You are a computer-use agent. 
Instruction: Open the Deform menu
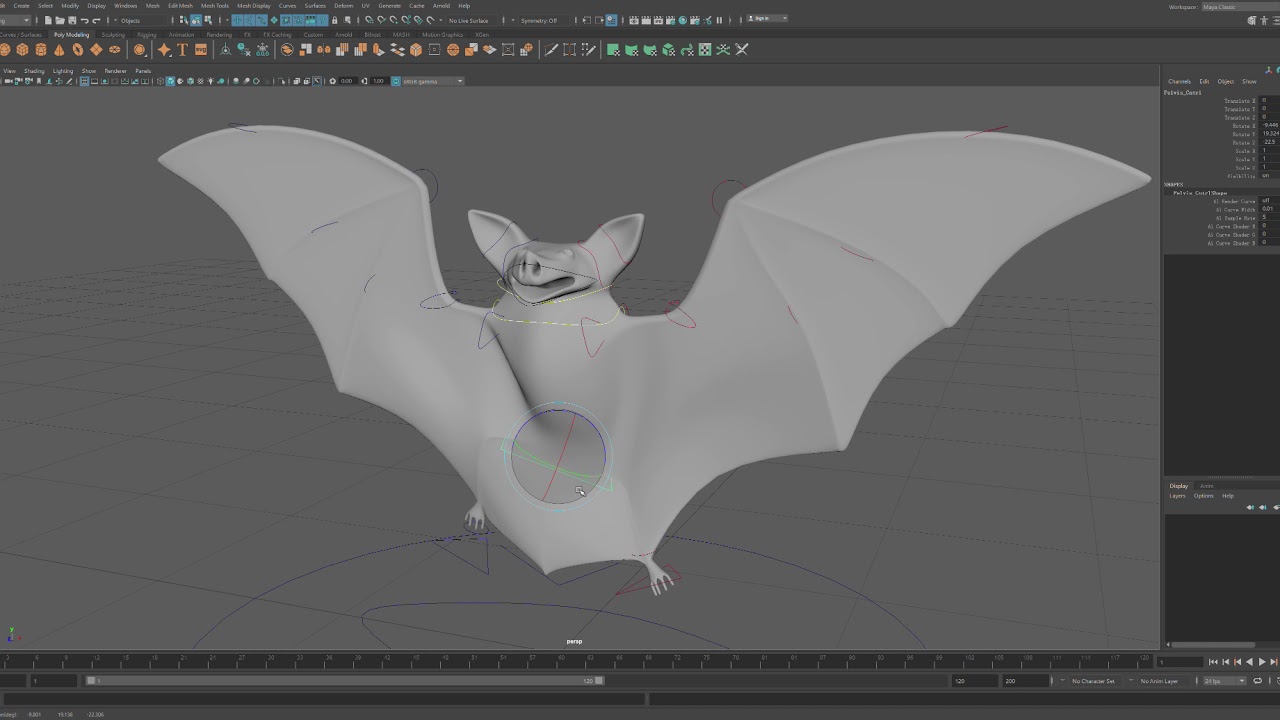pos(343,6)
